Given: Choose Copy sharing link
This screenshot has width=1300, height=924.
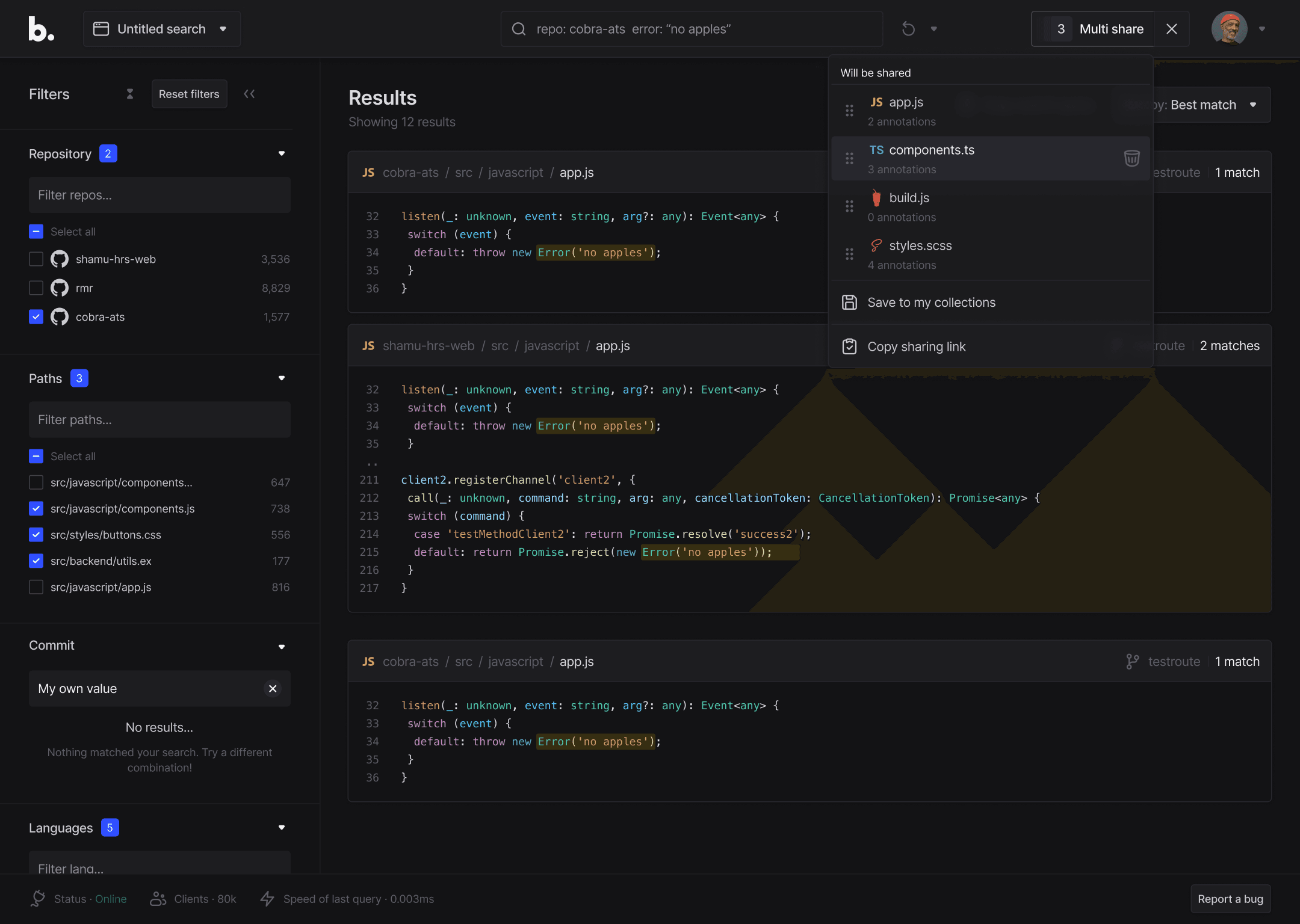Looking at the screenshot, I should click(x=991, y=346).
